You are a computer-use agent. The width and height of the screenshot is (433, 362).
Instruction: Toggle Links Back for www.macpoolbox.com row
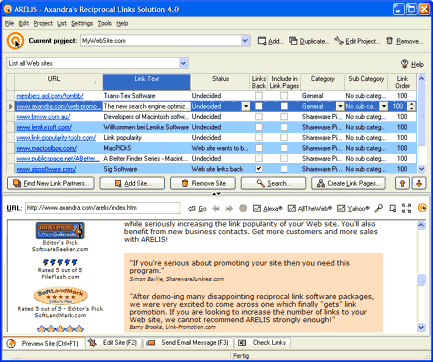[x=259, y=148]
